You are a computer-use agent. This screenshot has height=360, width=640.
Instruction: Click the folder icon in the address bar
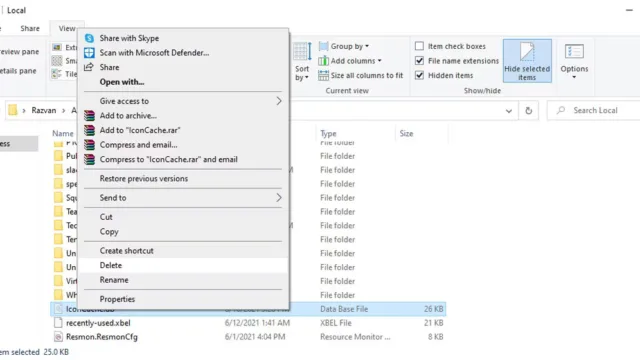click(13, 110)
